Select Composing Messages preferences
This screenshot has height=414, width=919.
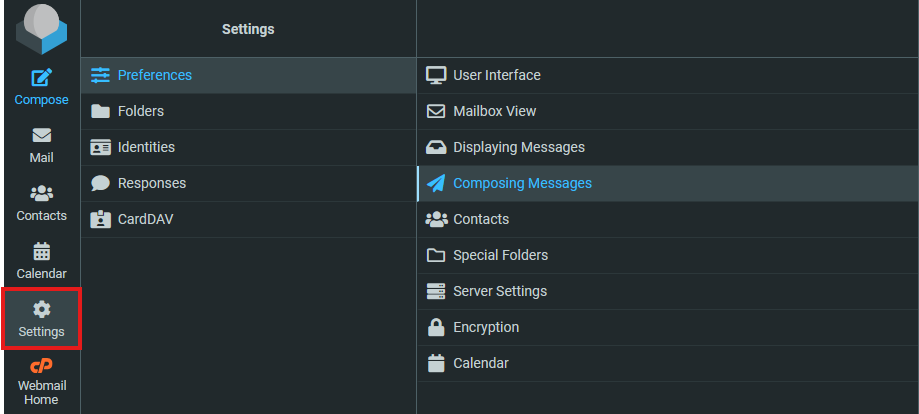coord(522,183)
